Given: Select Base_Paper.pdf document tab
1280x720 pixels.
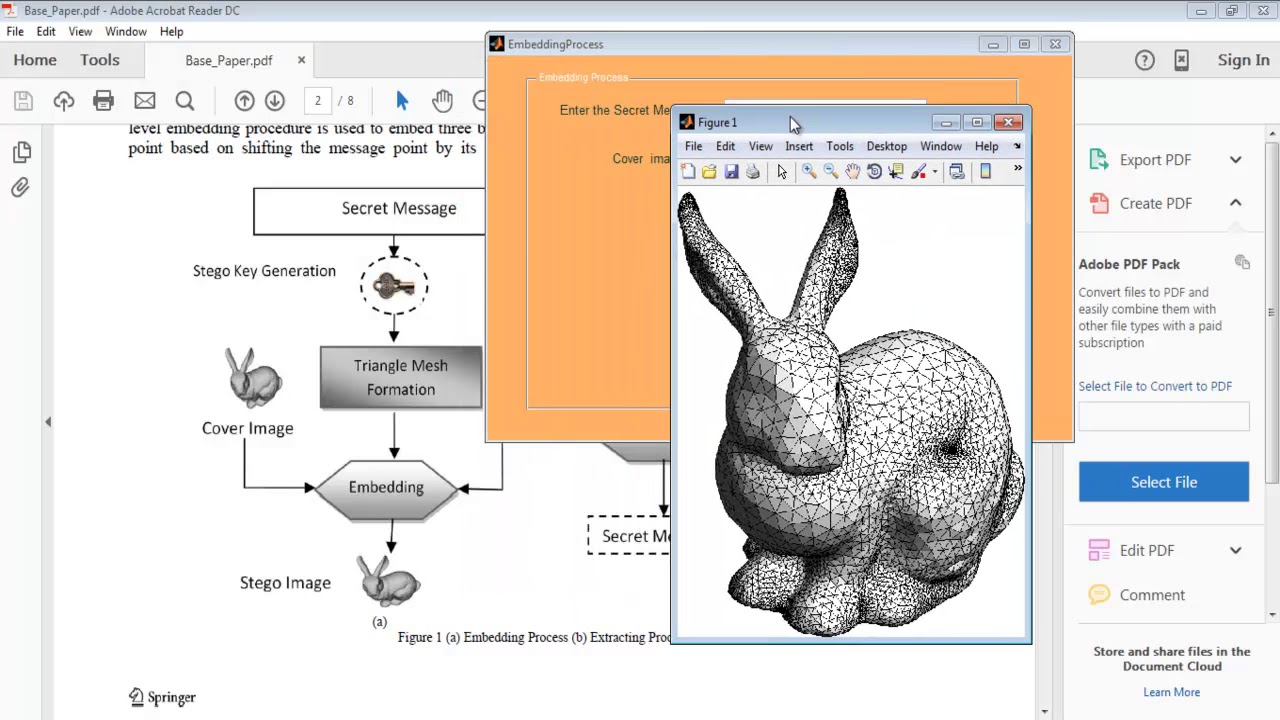Looking at the screenshot, I should [x=229, y=61].
